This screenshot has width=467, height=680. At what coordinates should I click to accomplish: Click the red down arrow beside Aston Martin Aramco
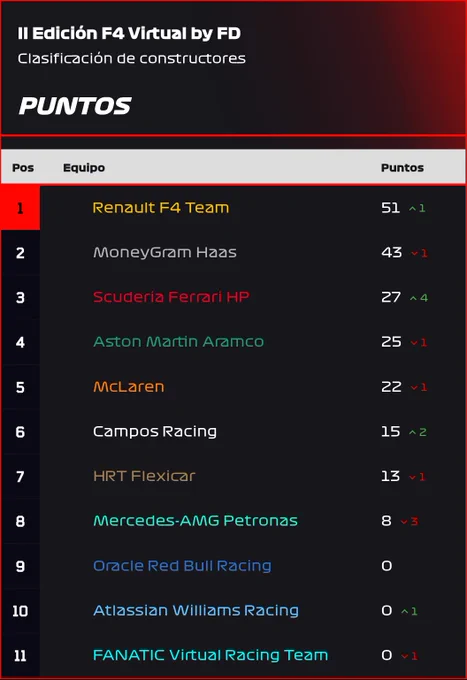[418, 343]
